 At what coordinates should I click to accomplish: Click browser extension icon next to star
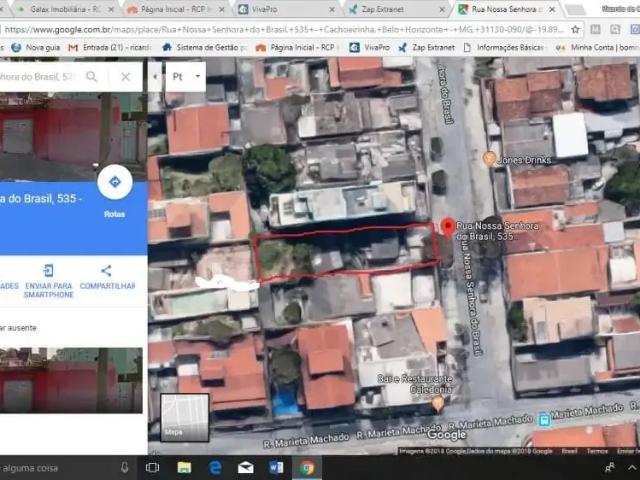[x=596, y=29]
